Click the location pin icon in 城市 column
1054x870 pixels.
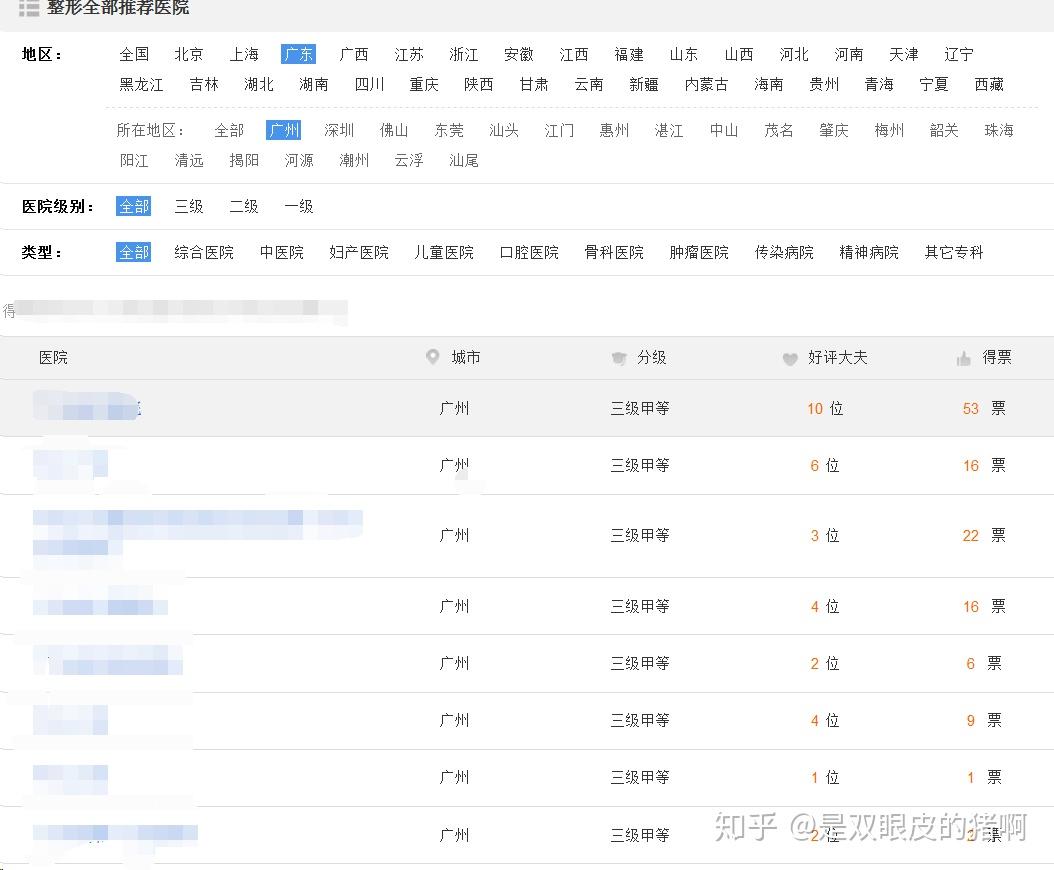pos(432,357)
